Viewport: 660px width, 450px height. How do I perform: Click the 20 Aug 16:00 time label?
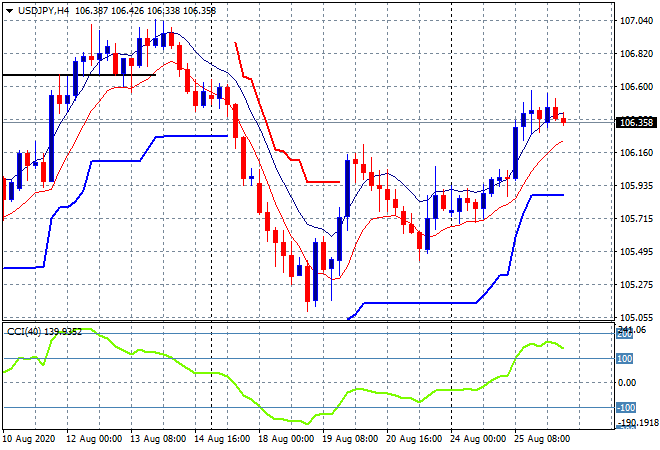coord(414,439)
